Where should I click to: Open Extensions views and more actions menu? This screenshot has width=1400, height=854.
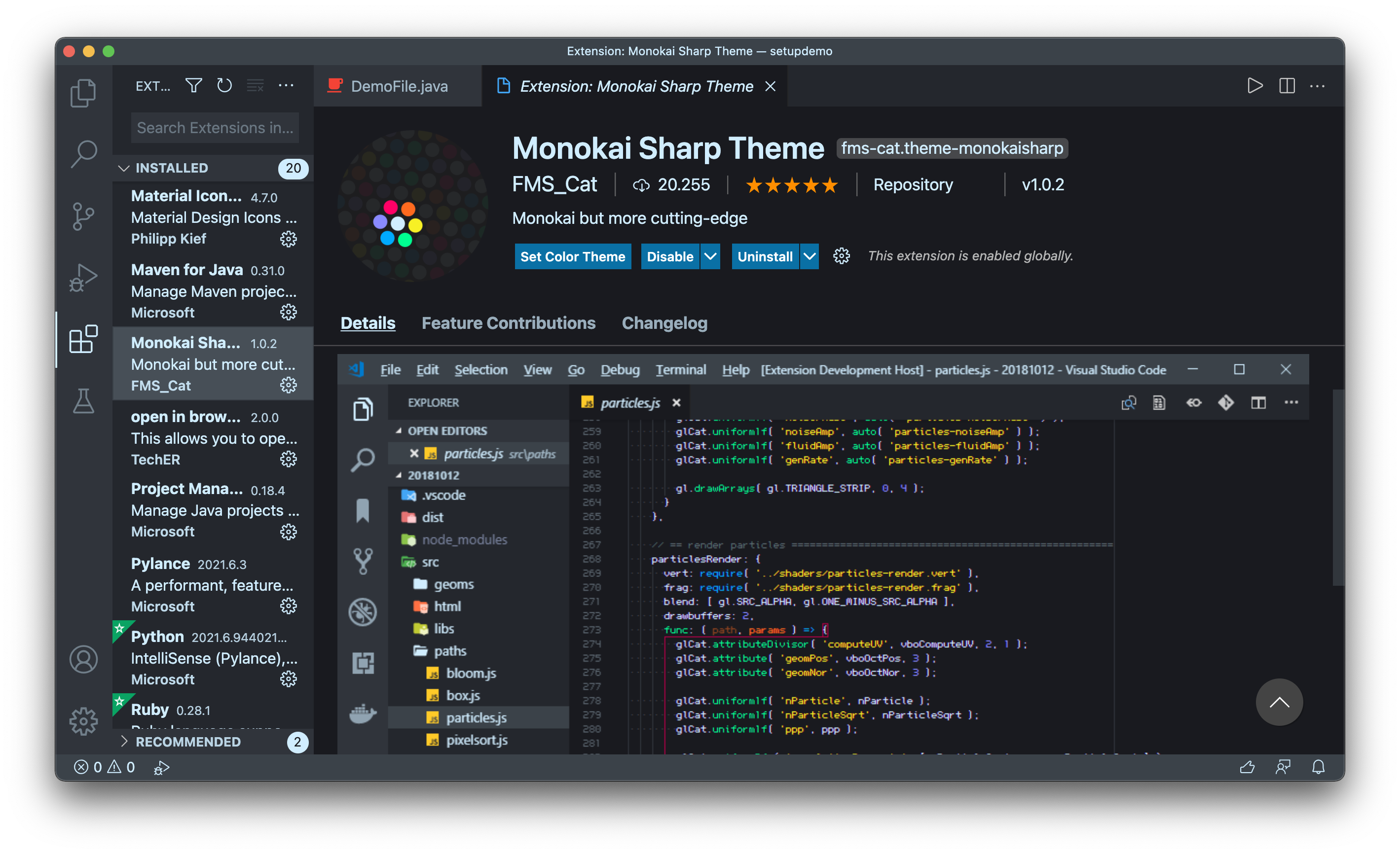click(286, 86)
